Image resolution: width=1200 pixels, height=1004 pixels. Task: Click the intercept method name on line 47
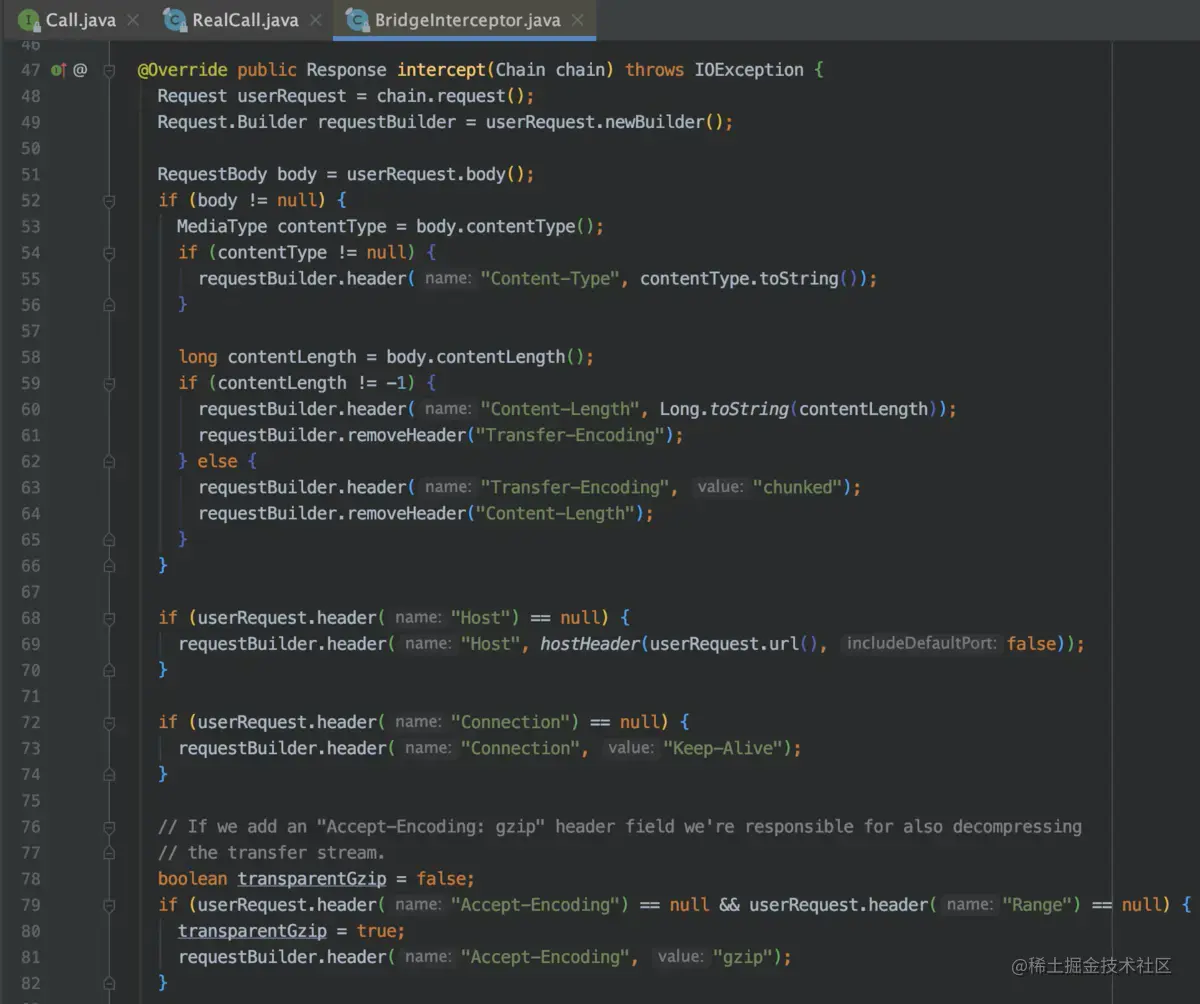click(x=441, y=70)
